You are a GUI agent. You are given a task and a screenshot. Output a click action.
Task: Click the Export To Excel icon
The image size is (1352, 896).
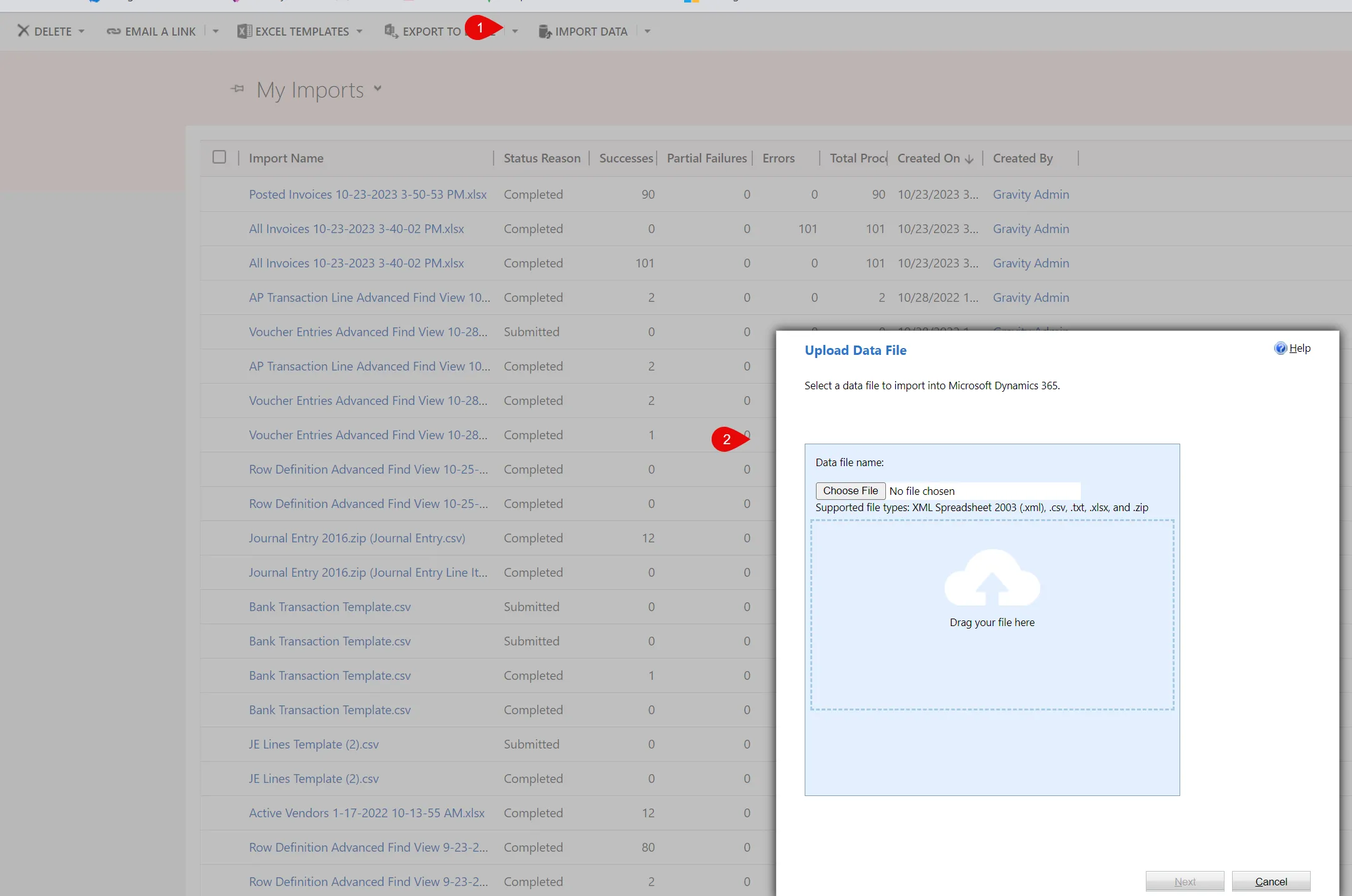[x=391, y=31]
